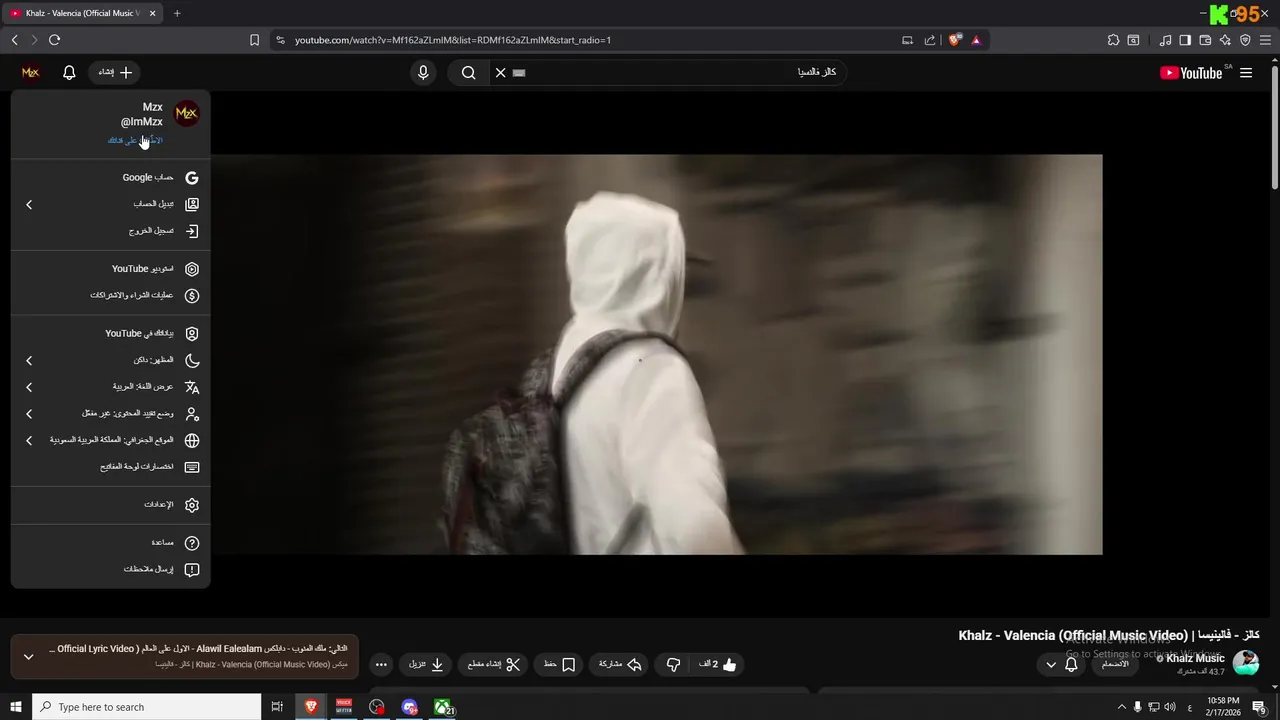Screen dimensions: 1280x720
Task: Open more actions three-dot menu
Action: tap(381, 664)
